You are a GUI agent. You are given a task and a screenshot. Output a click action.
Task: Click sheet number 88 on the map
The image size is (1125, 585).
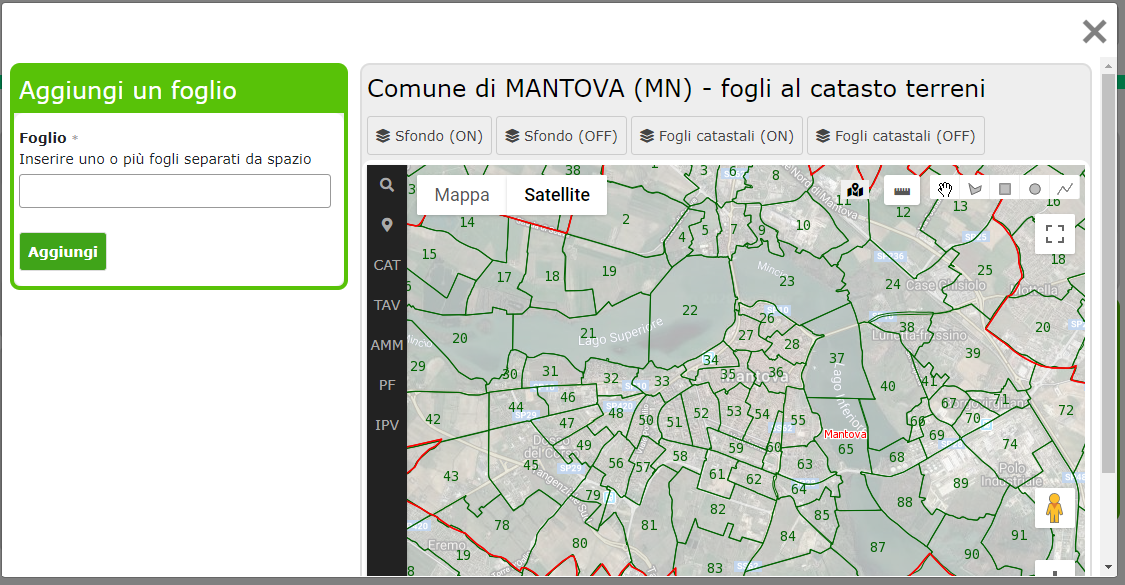(x=905, y=502)
